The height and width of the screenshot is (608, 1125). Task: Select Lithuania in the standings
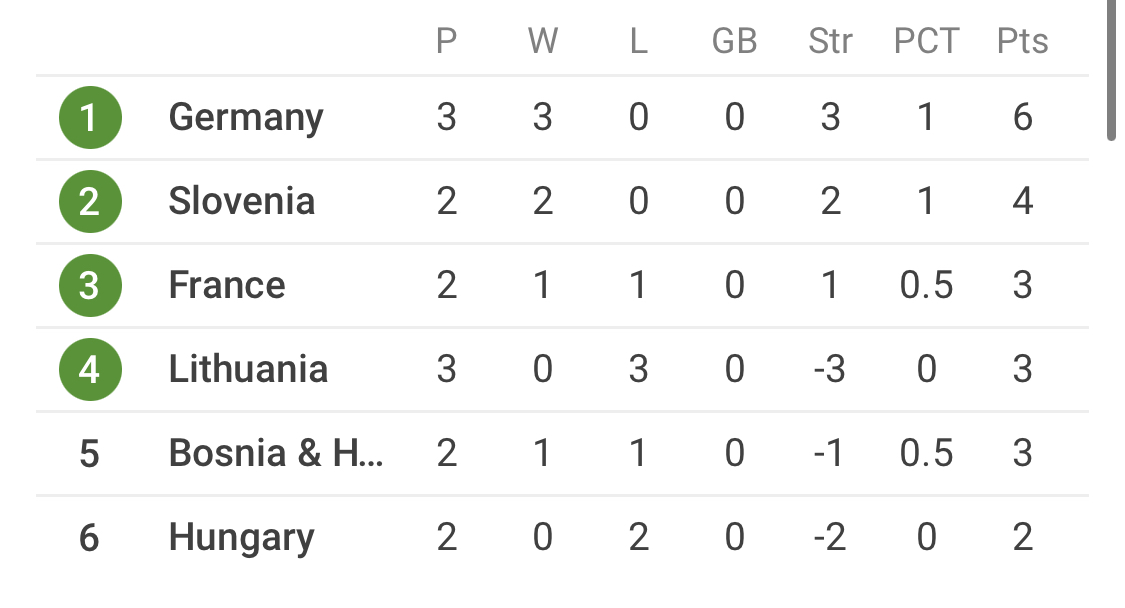(248, 370)
